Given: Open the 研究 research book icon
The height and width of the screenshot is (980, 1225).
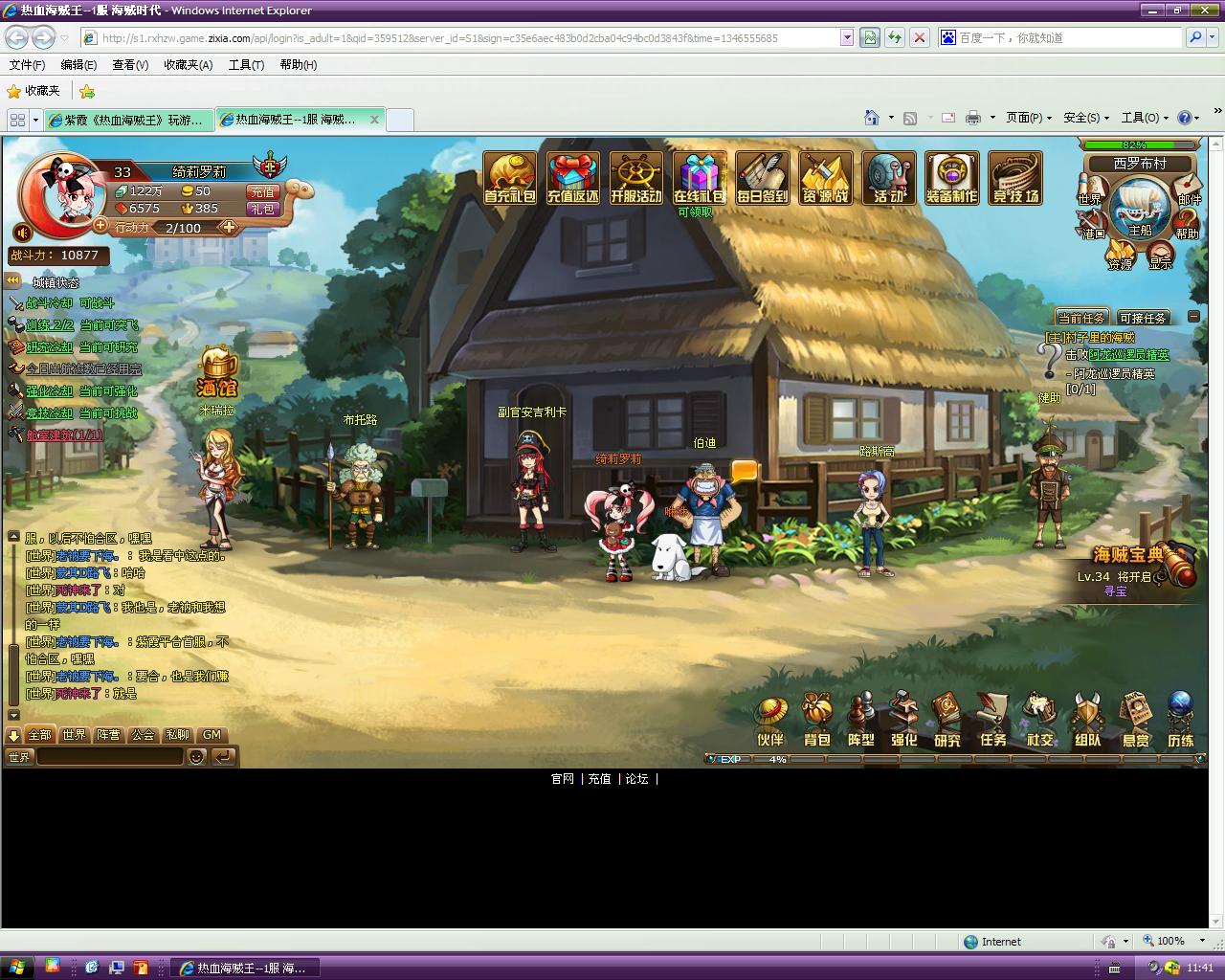Looking at the screenshot, I should tap(947, 721).
